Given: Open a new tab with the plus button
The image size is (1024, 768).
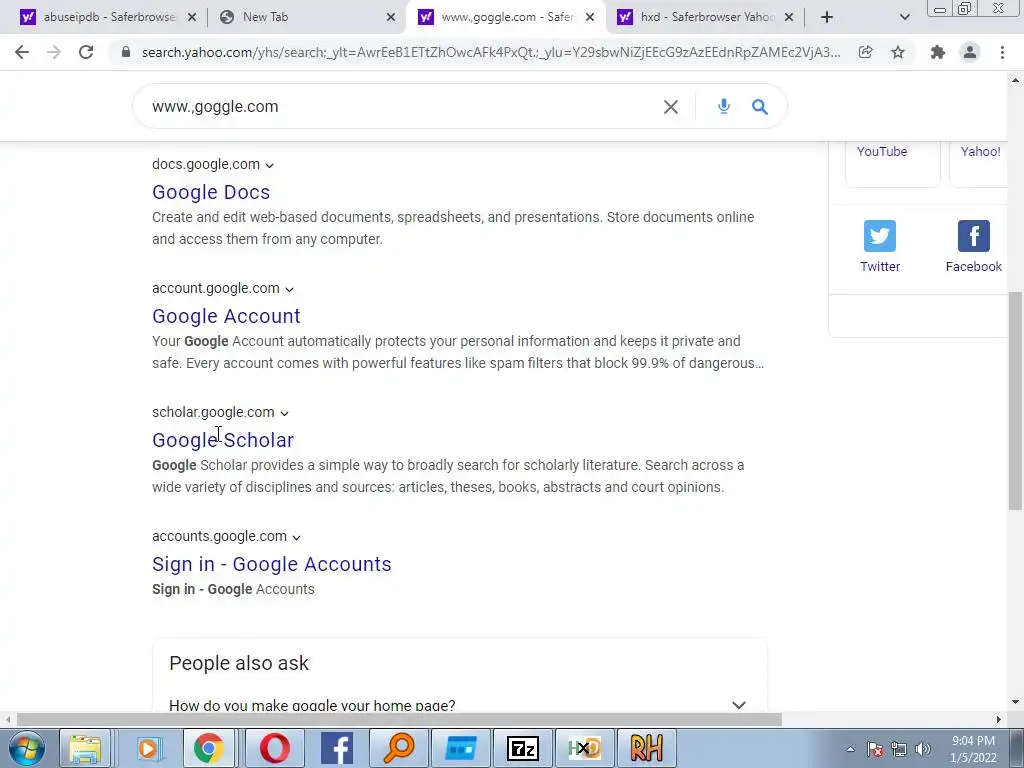Looking at the screenshot, I should (827, 17).
